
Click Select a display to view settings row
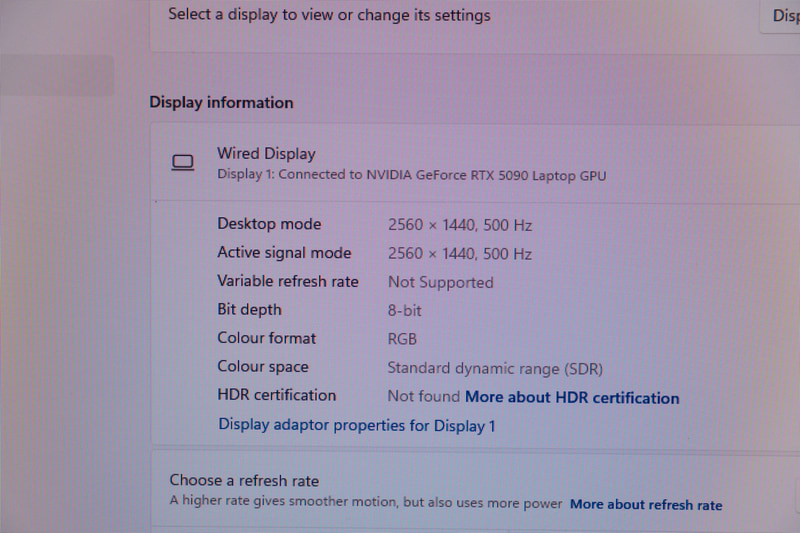[x=474, y=26]
